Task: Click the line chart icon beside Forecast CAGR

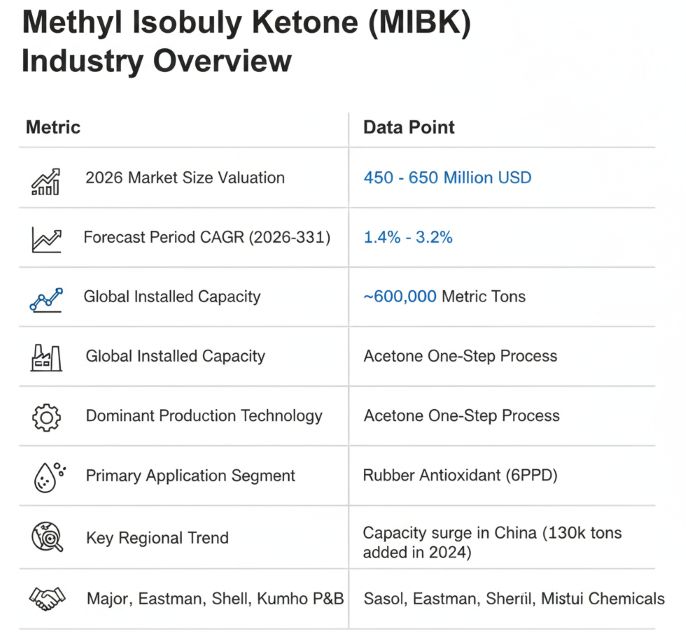Action: (x=46, y=239)
